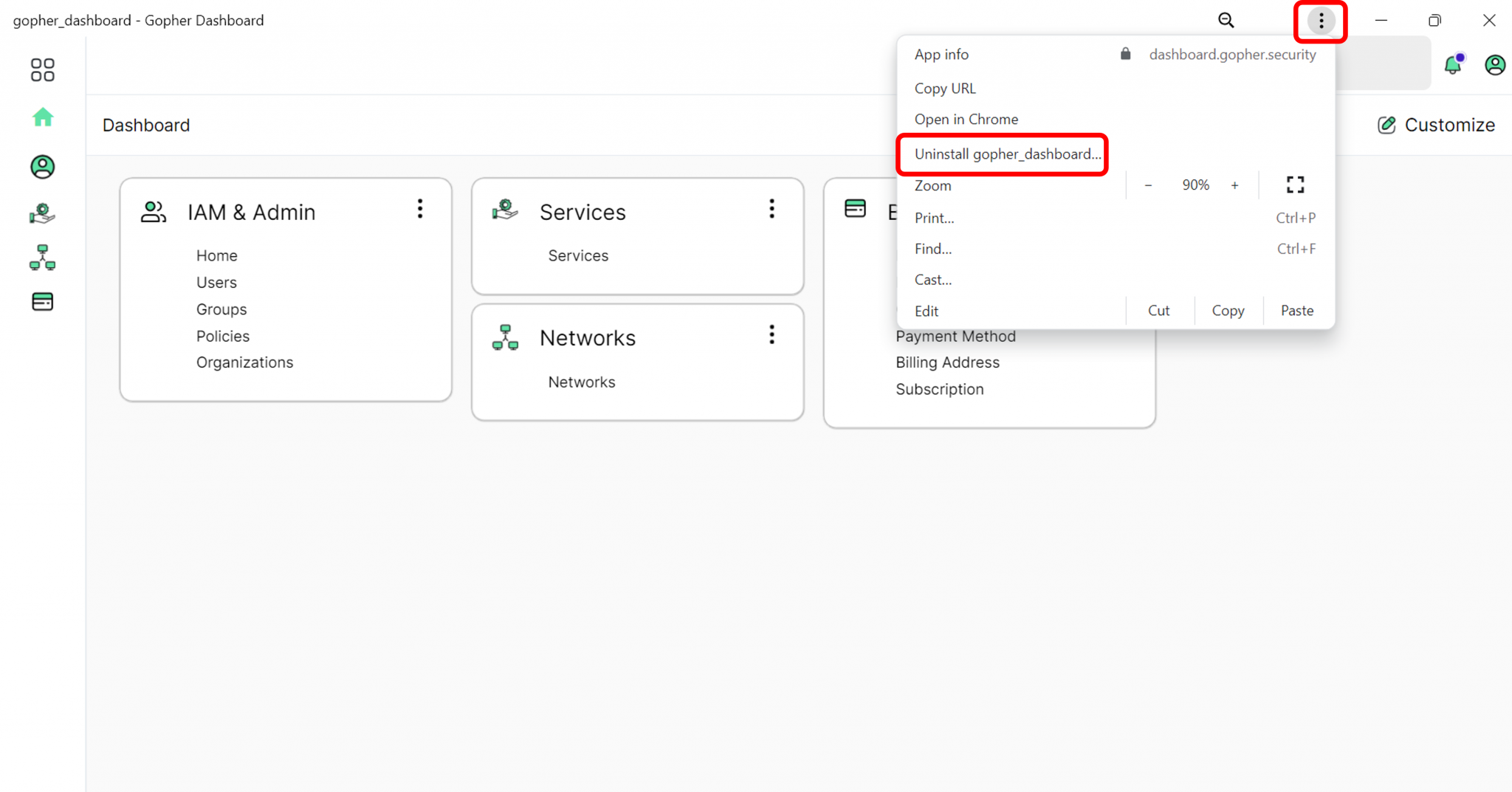Open the Policies link under IAM & Admin
1512x792 pixels.
pos(223,336)
